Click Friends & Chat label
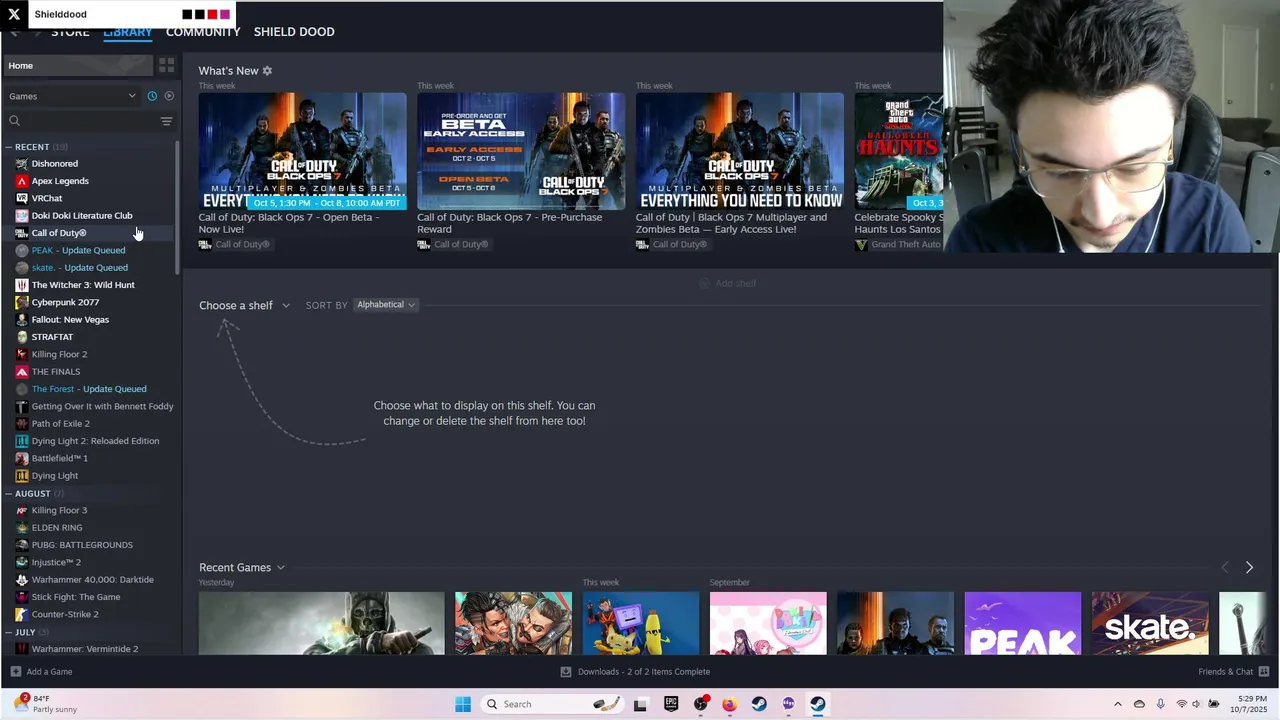1280x720 pixels. pos(1226,672)
